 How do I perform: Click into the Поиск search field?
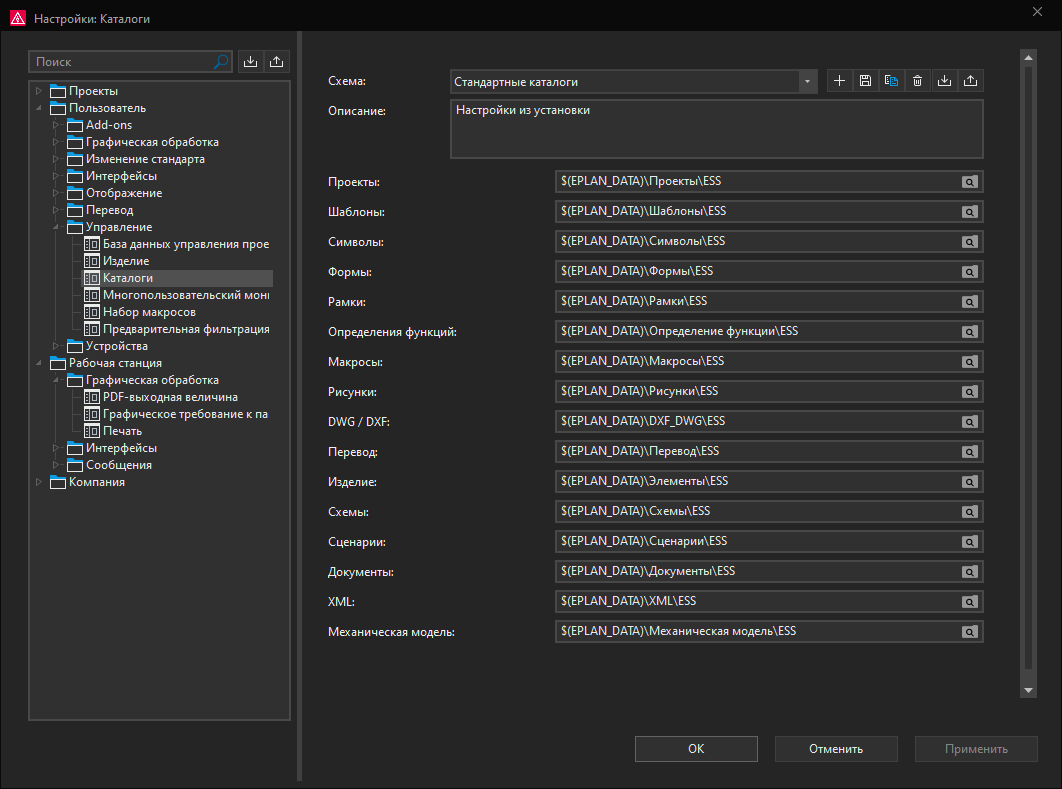point(122,62)
